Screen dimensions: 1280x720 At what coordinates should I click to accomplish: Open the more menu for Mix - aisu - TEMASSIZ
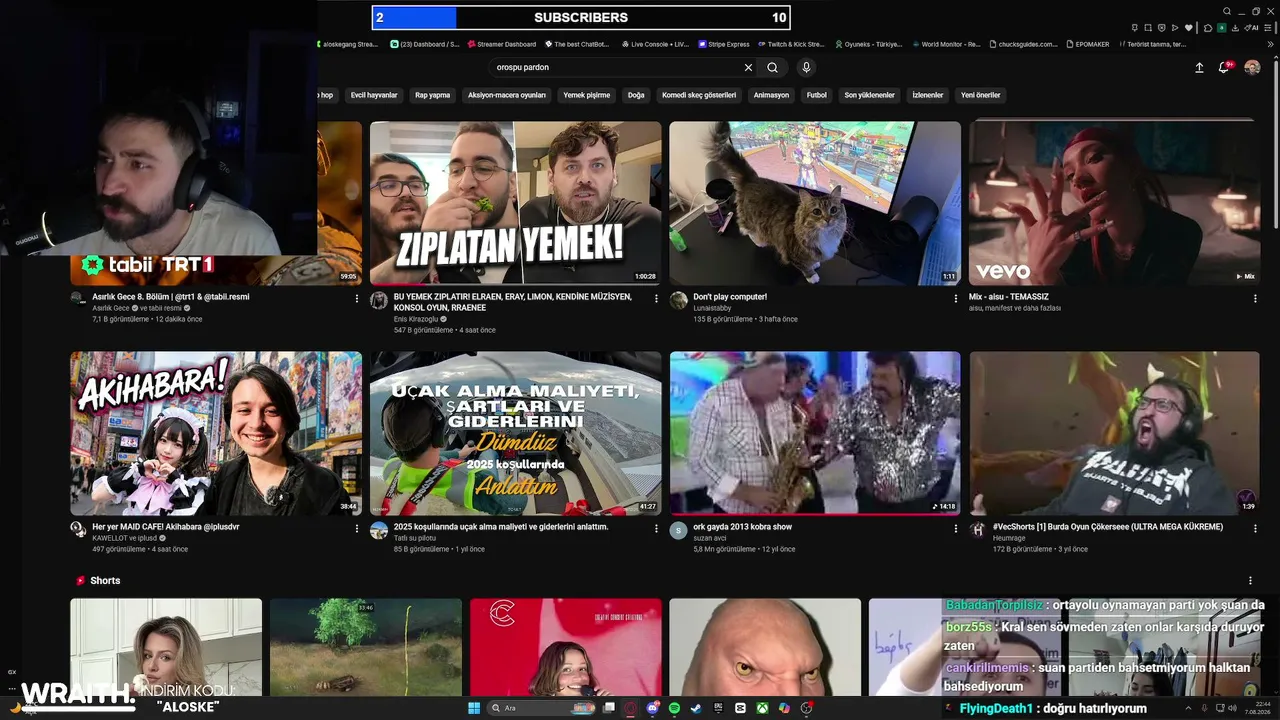pos(1255,298)
